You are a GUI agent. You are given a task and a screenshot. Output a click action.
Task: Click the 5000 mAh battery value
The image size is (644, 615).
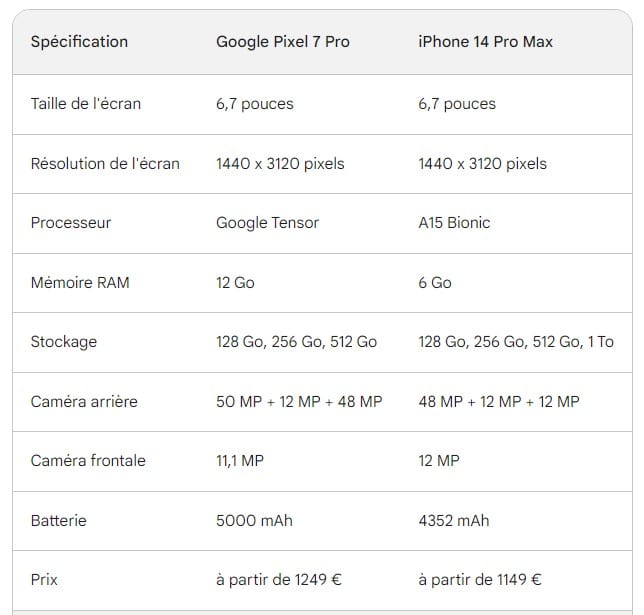pos(254,521)
